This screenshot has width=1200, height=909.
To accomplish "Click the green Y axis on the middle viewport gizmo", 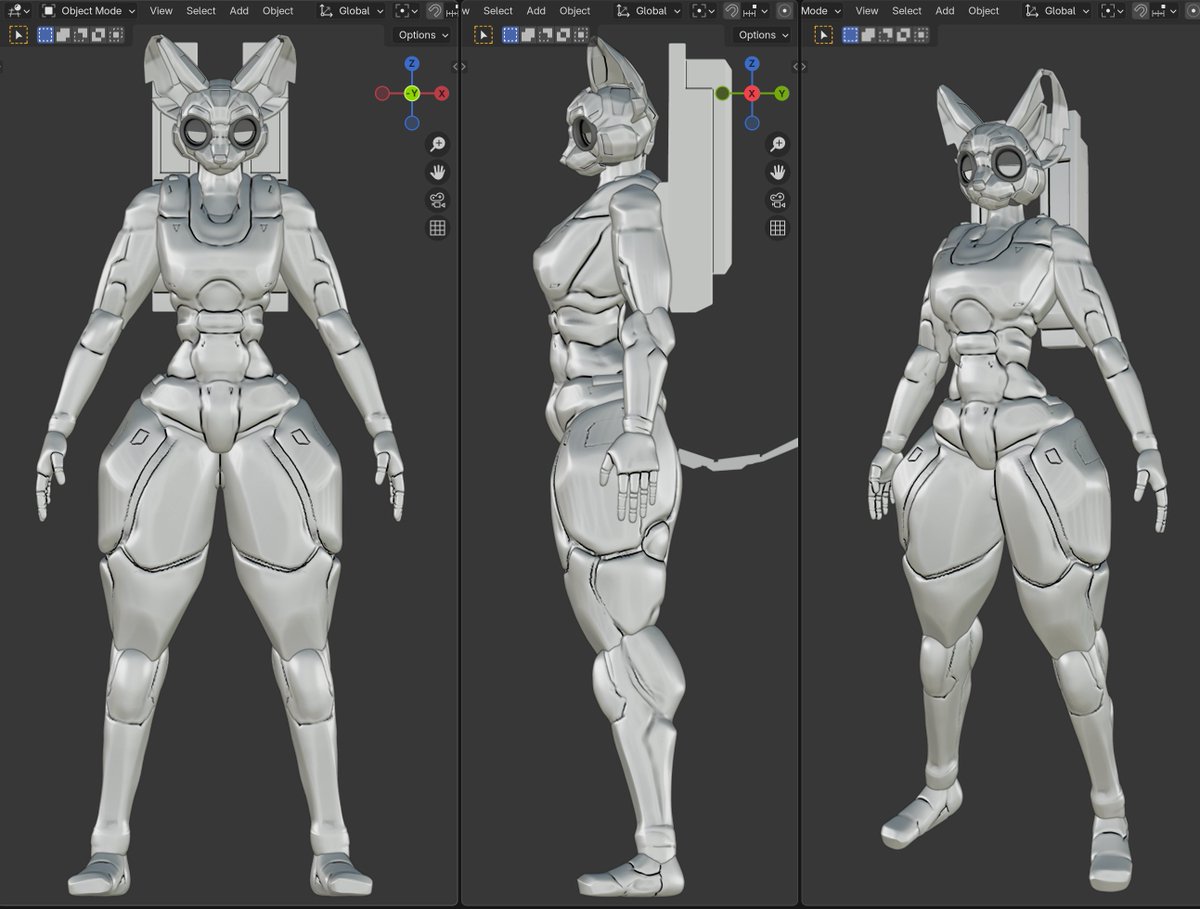I will [782, 93].
